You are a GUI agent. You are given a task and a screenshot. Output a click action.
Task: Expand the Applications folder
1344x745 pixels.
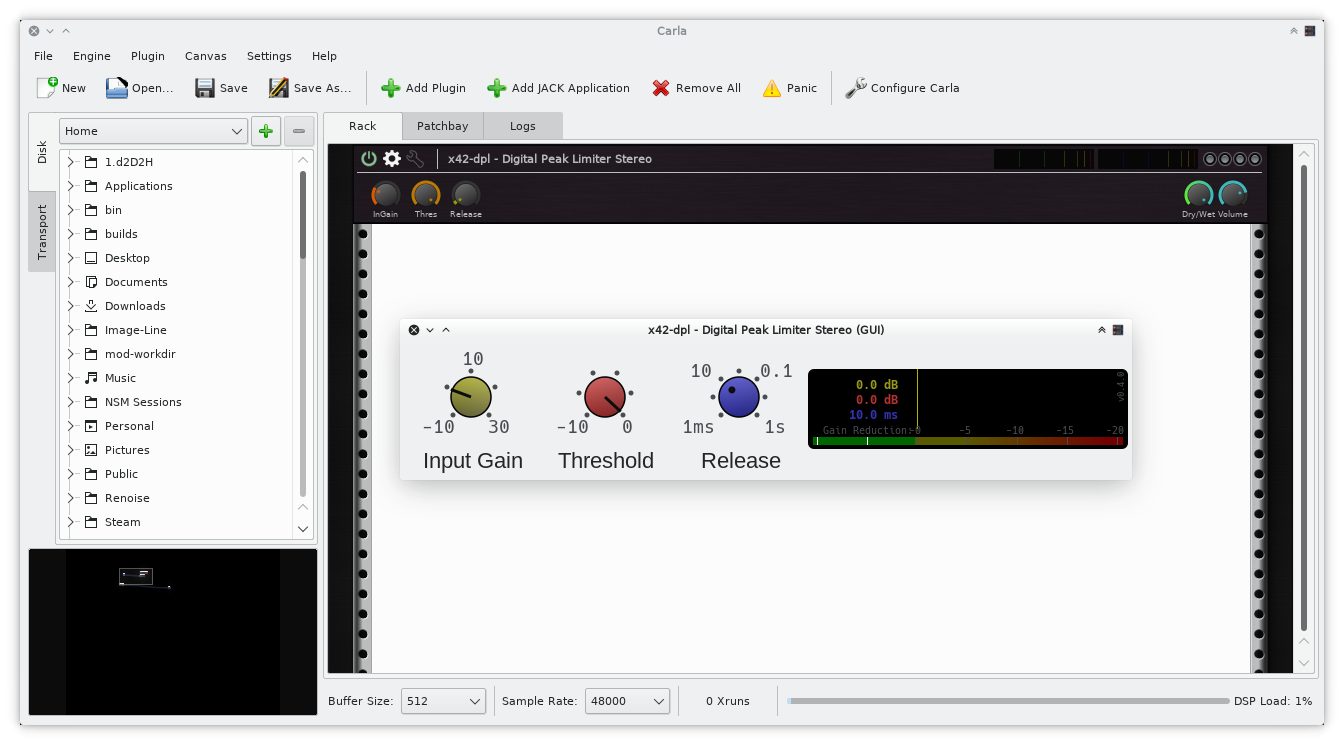pyautogui.click(x=71, y=186)
